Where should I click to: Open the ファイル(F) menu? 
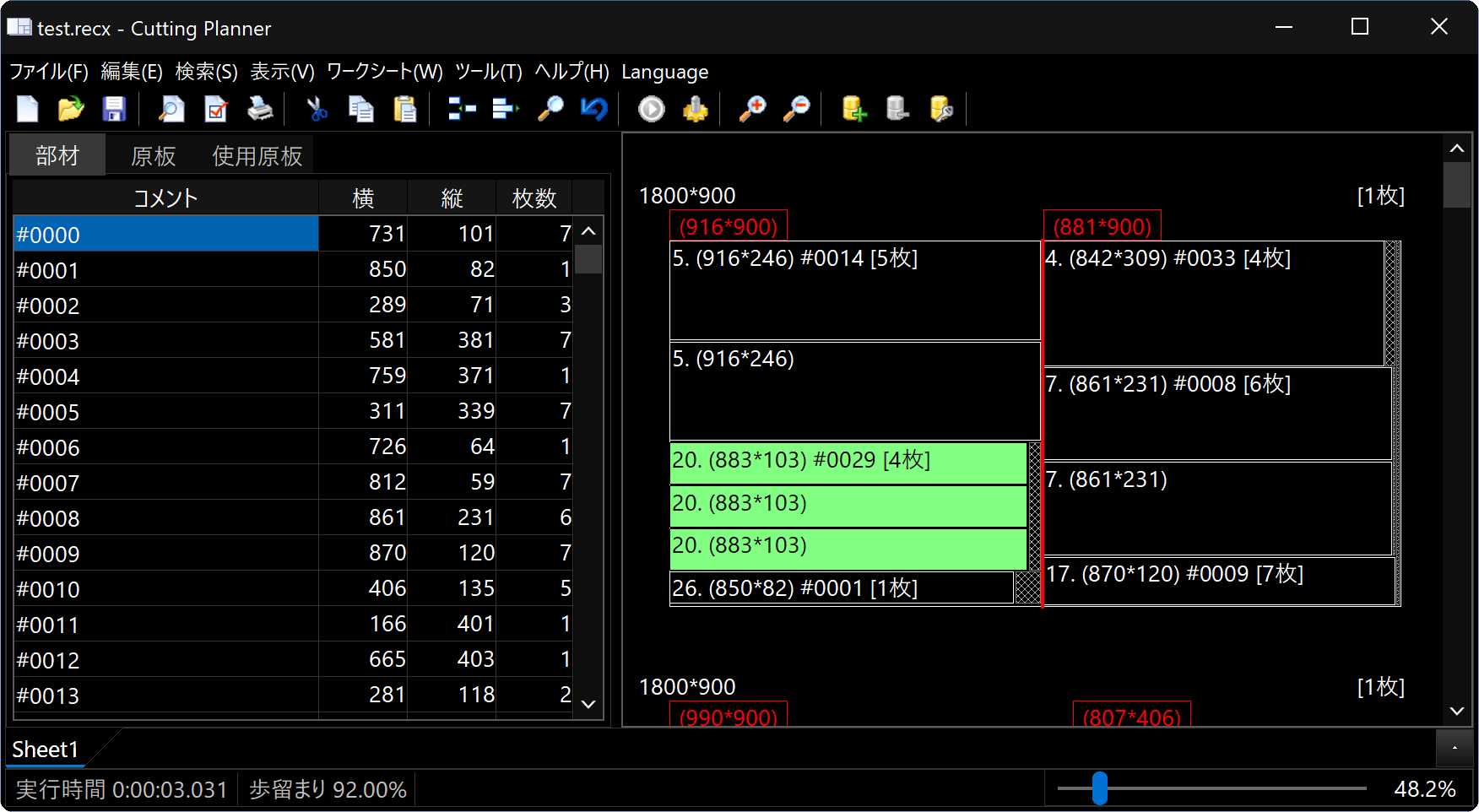coord(49,72)
